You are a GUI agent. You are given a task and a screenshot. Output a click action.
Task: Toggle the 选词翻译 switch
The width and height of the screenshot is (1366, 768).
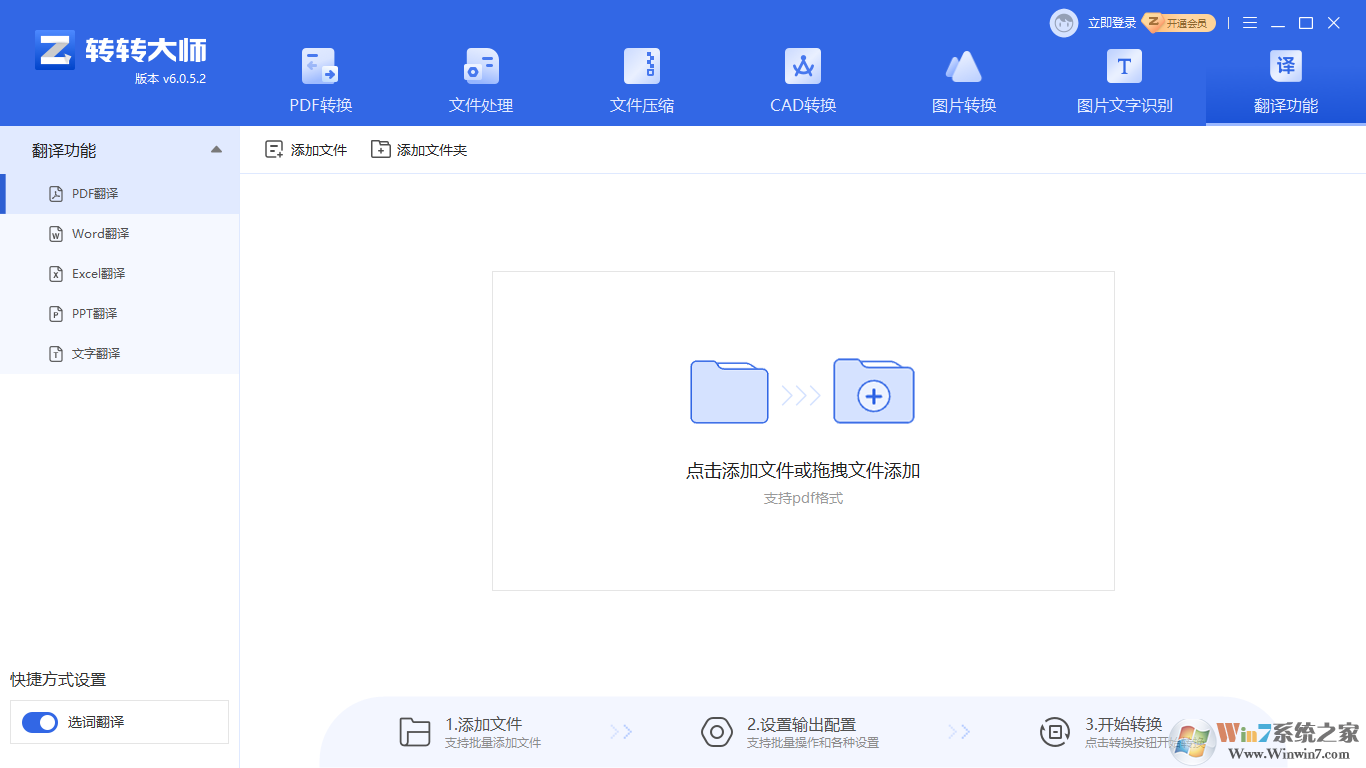(40, 722)
